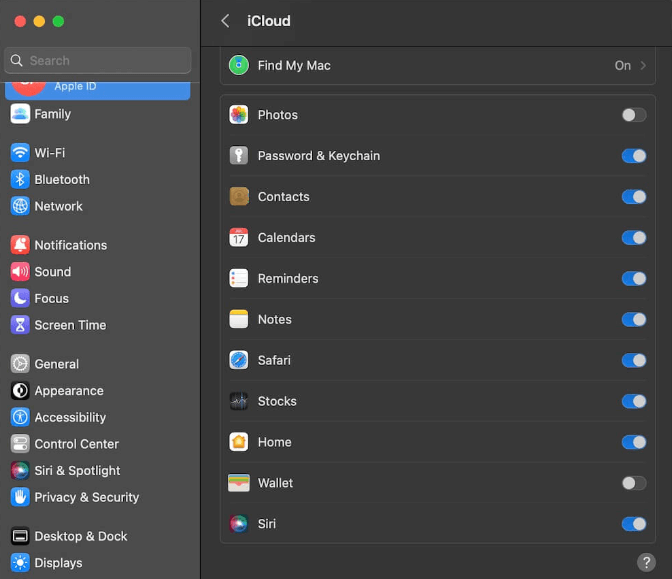Enable the Photos iCloud toggle
Viewport: 672px width, 579px height.
click(x=633, y=115)
